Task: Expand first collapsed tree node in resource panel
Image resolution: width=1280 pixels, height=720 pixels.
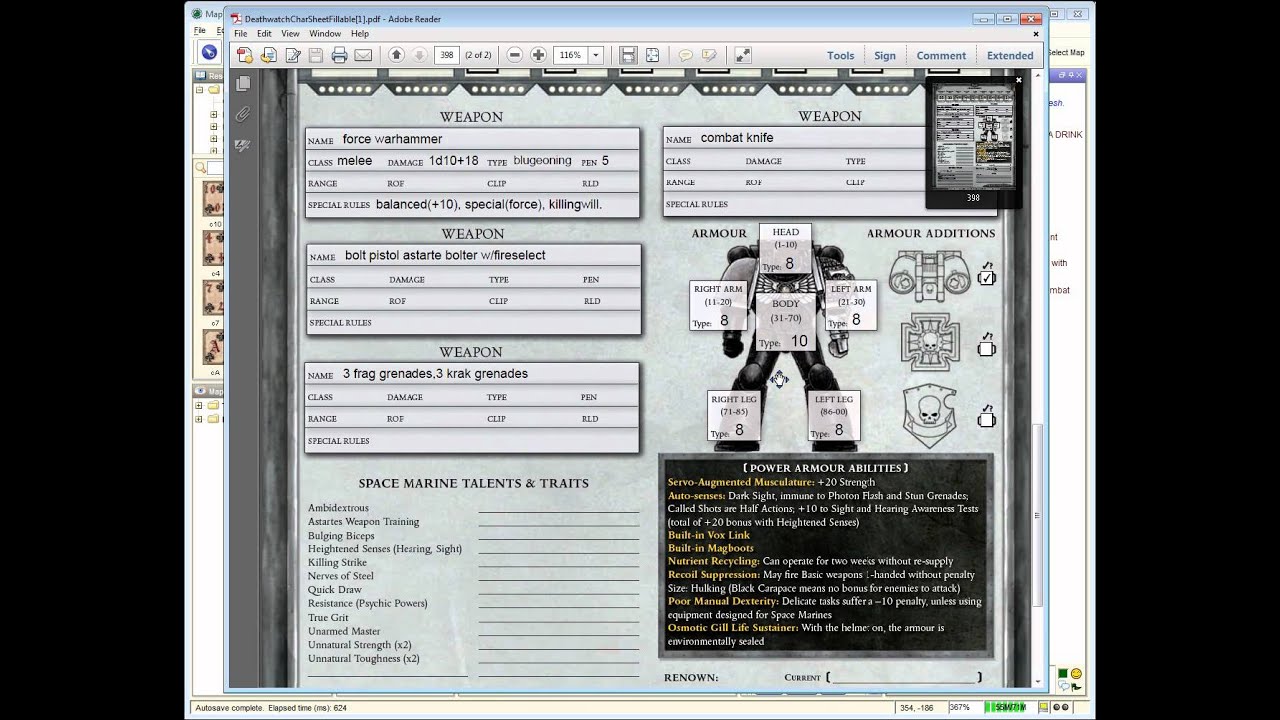Action: [x=214, y=114]
